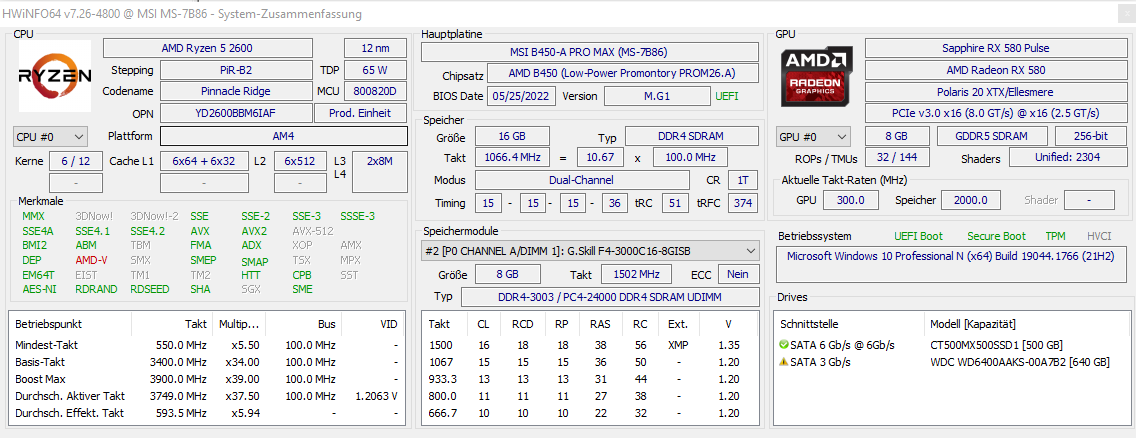The width and height of the screenshot is (1136, 438).
Task: Click the 1T command rate field
Action: pyautogui.click(x=743, y=180)
